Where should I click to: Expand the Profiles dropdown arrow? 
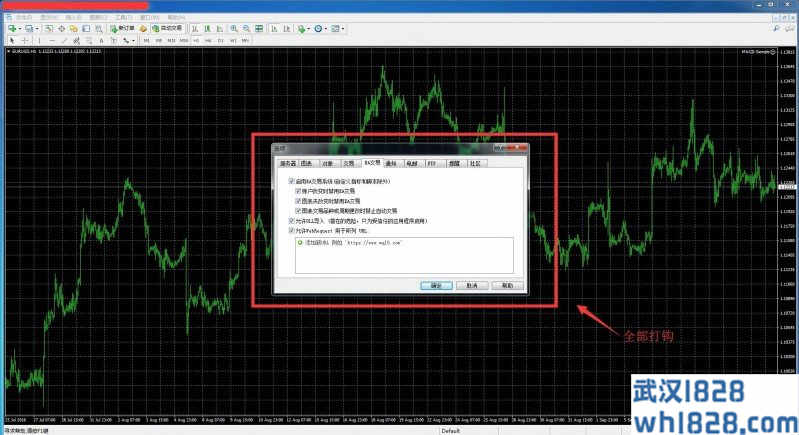37,29
